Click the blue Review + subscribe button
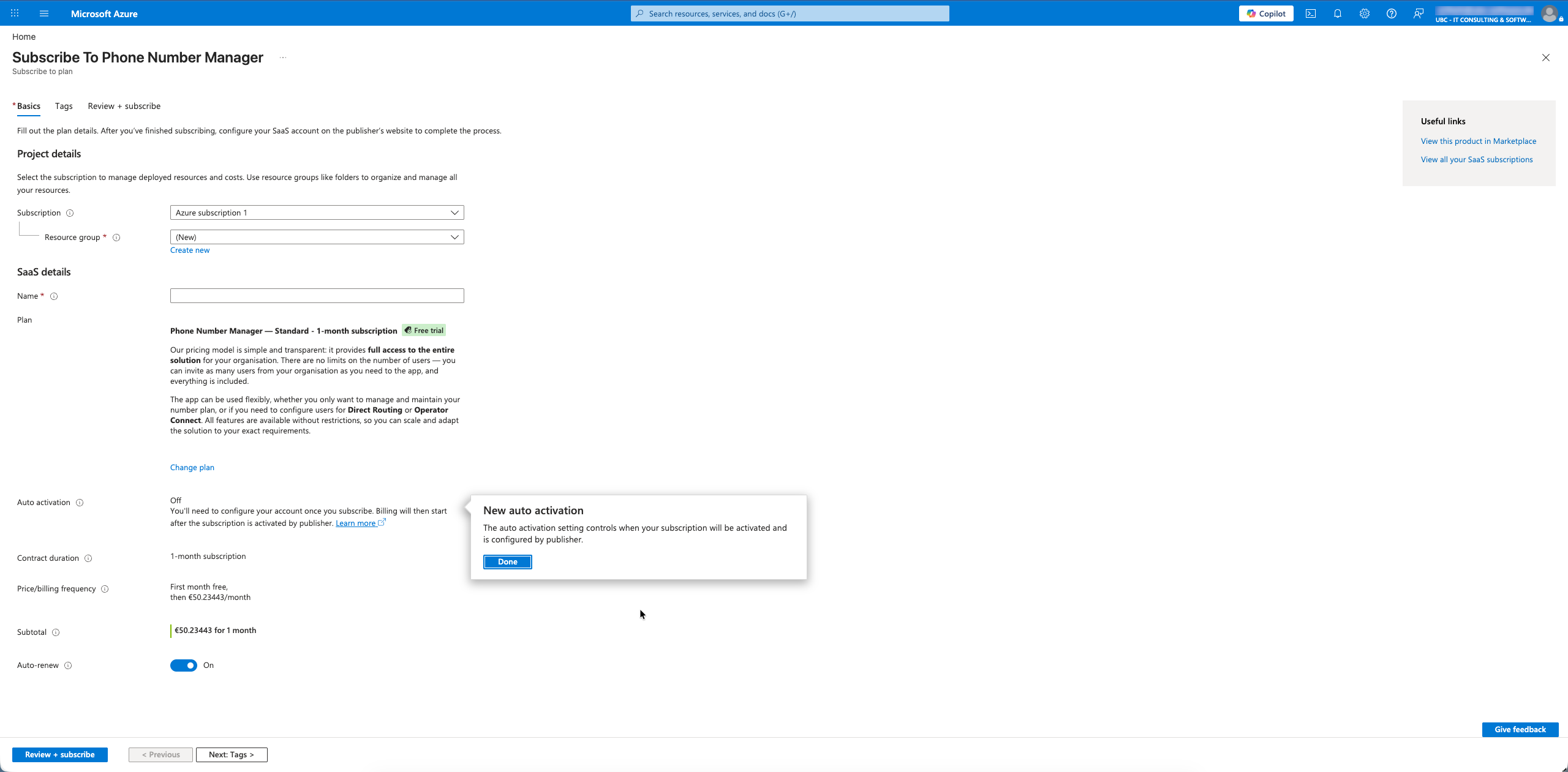The height and width of the screenshot is (772, 1568). (x=60, y=755)
